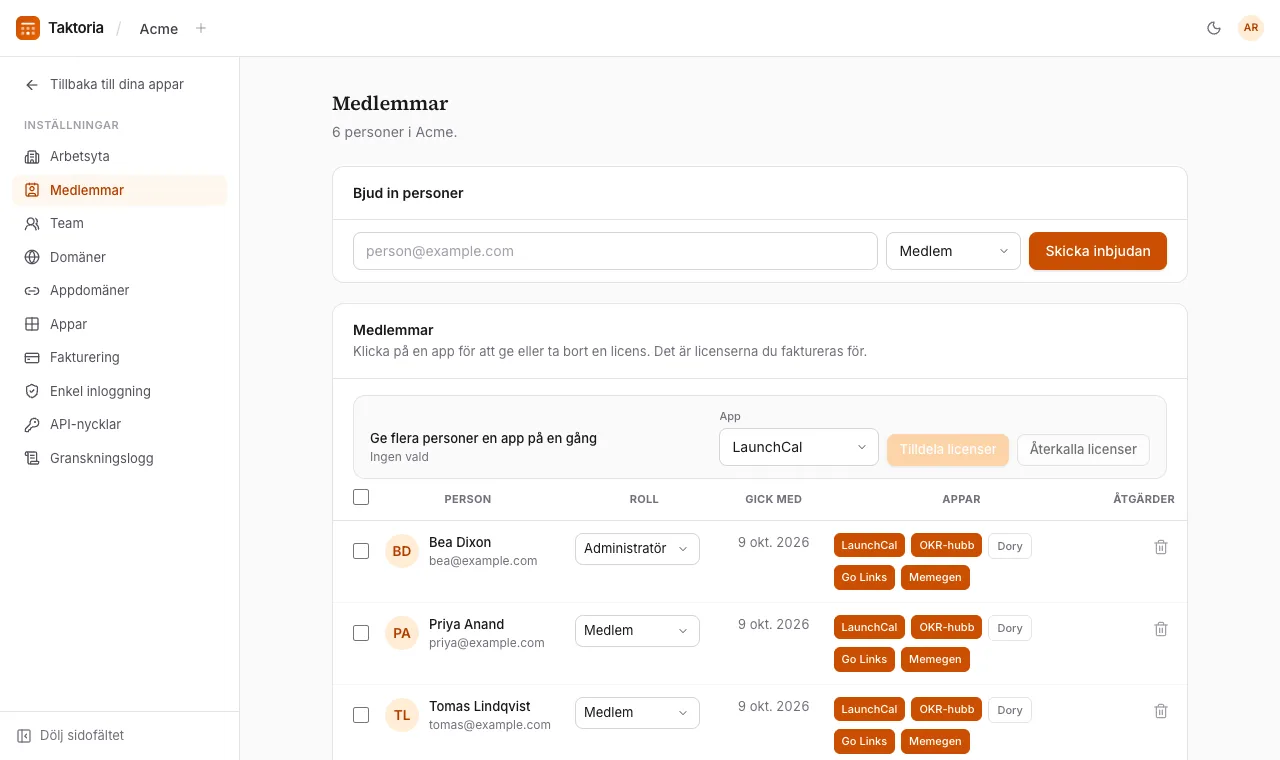Open the Team settings page
Viewport: 1280px width, 760px height.
point(120,223)
